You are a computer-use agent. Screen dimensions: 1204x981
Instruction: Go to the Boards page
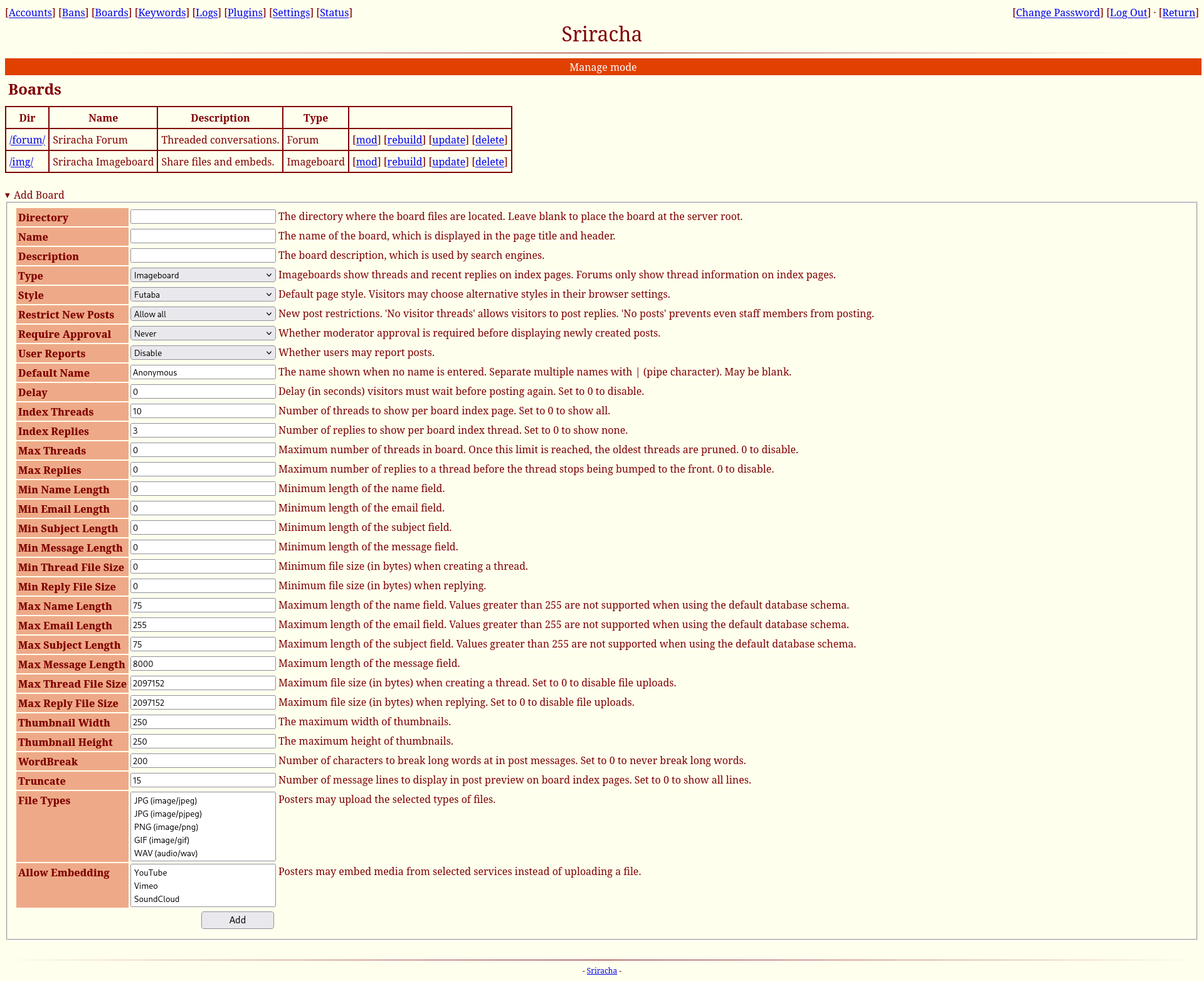[112, 13]
